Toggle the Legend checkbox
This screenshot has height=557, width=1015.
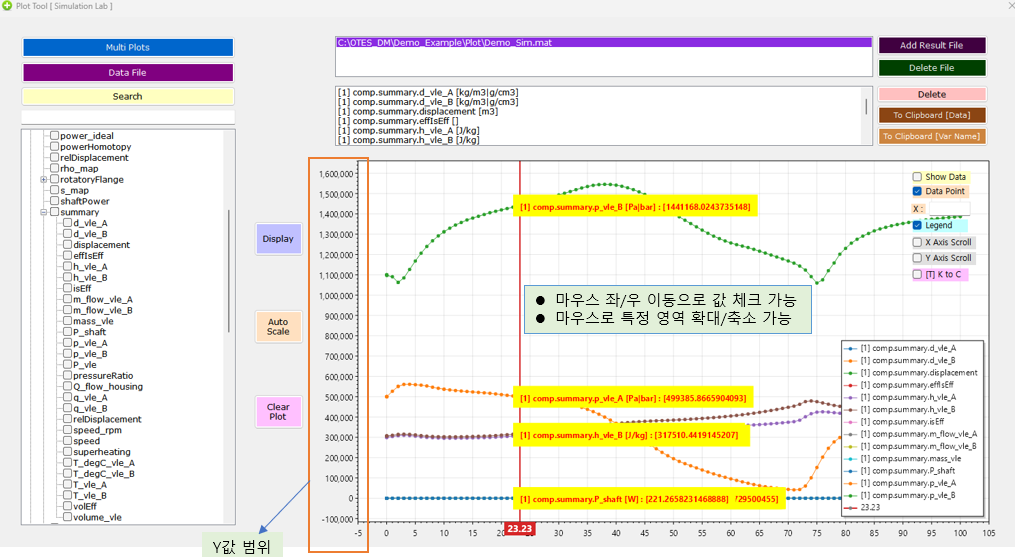[x=917, y=225]
